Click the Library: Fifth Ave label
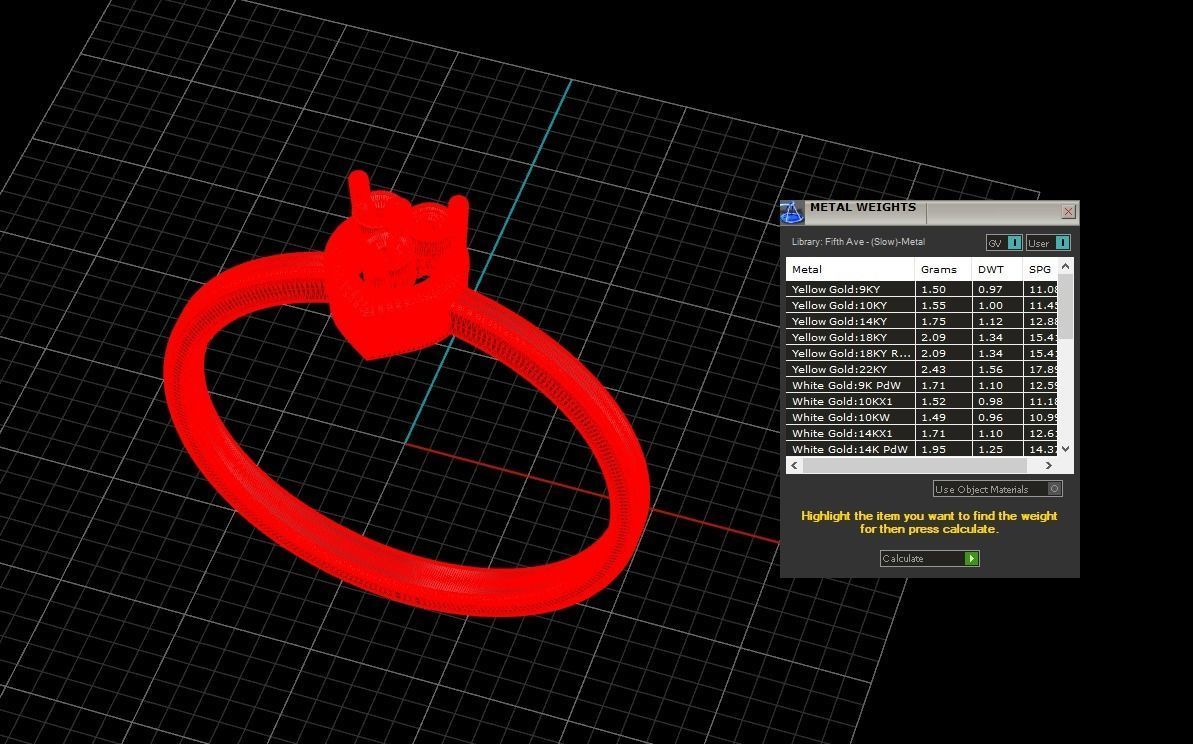Screen dimensions: 1193x744 tap(858, 242)
